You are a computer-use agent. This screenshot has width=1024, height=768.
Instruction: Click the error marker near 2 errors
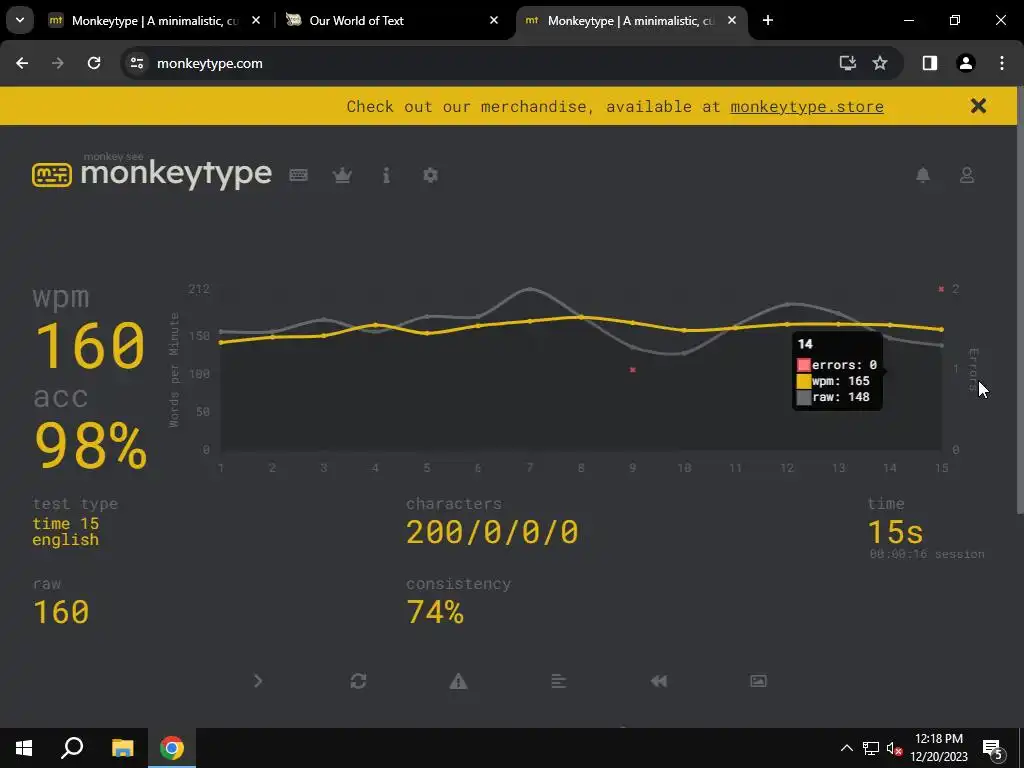[x=941, y=289]
